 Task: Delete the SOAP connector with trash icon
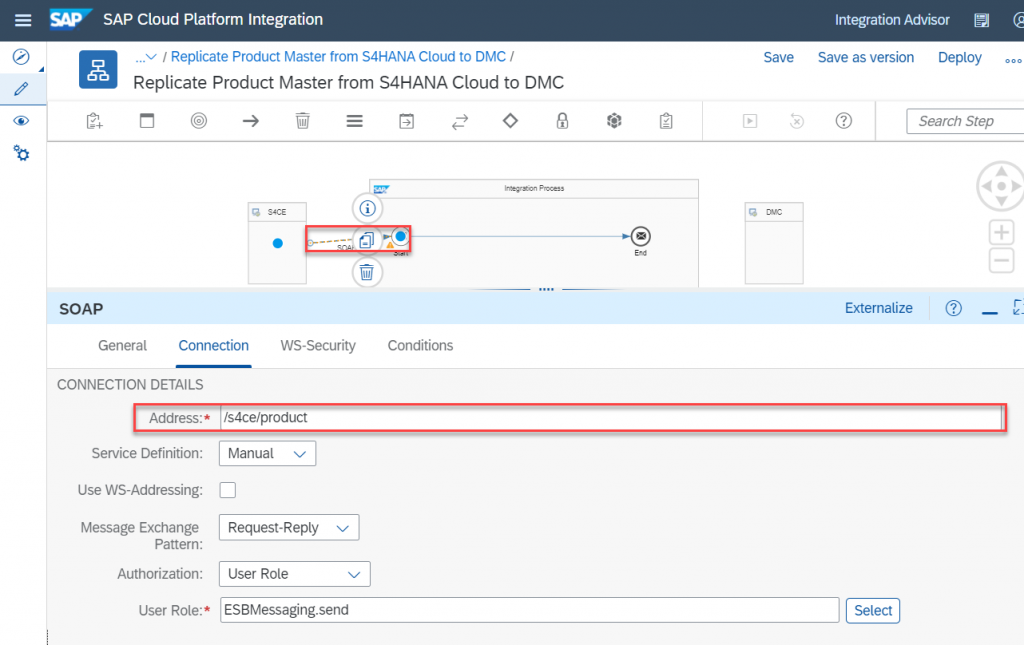367,272
